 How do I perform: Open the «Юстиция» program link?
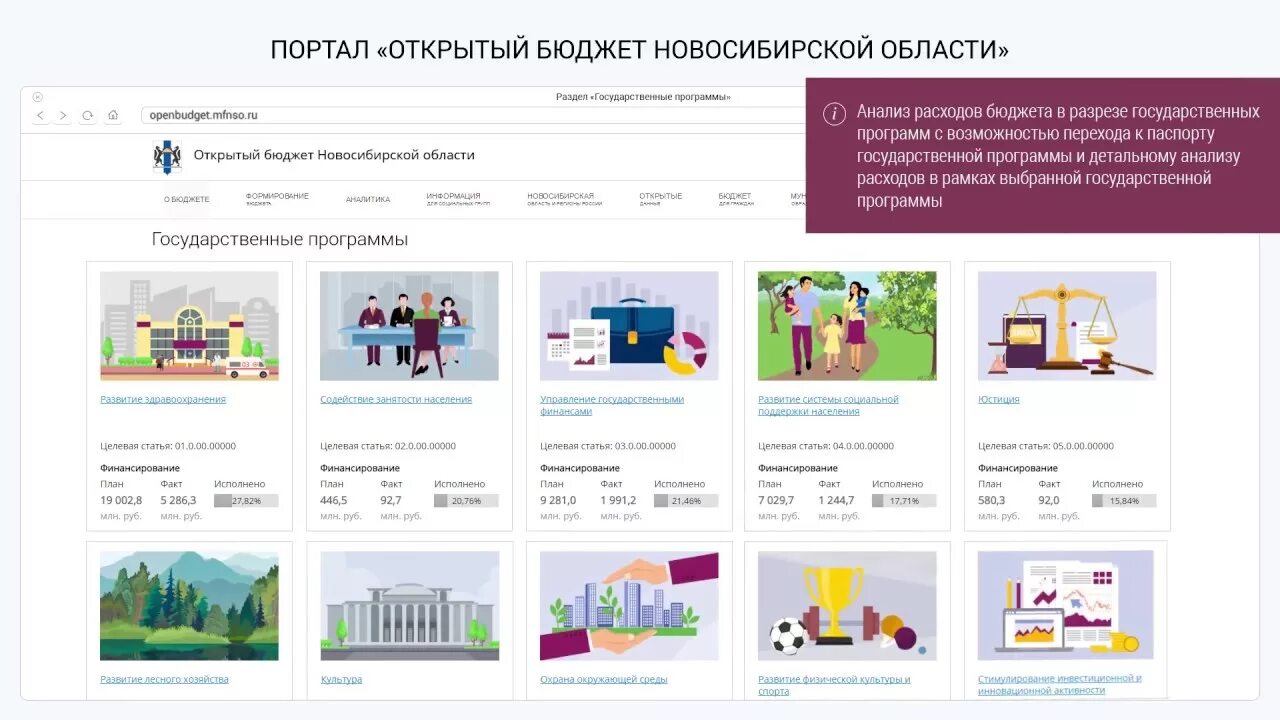point(999,399)
